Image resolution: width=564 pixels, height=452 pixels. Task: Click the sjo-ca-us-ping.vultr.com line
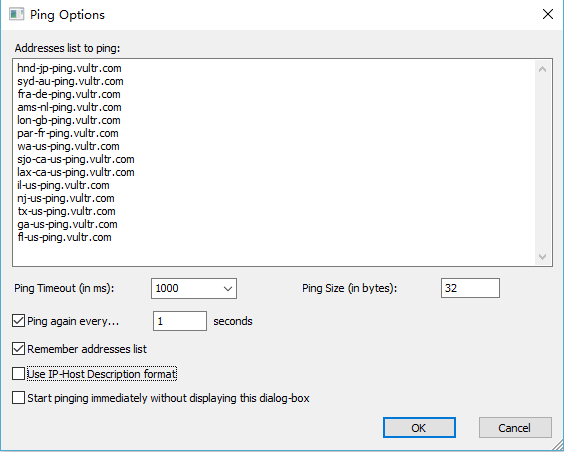coord(76,159)
